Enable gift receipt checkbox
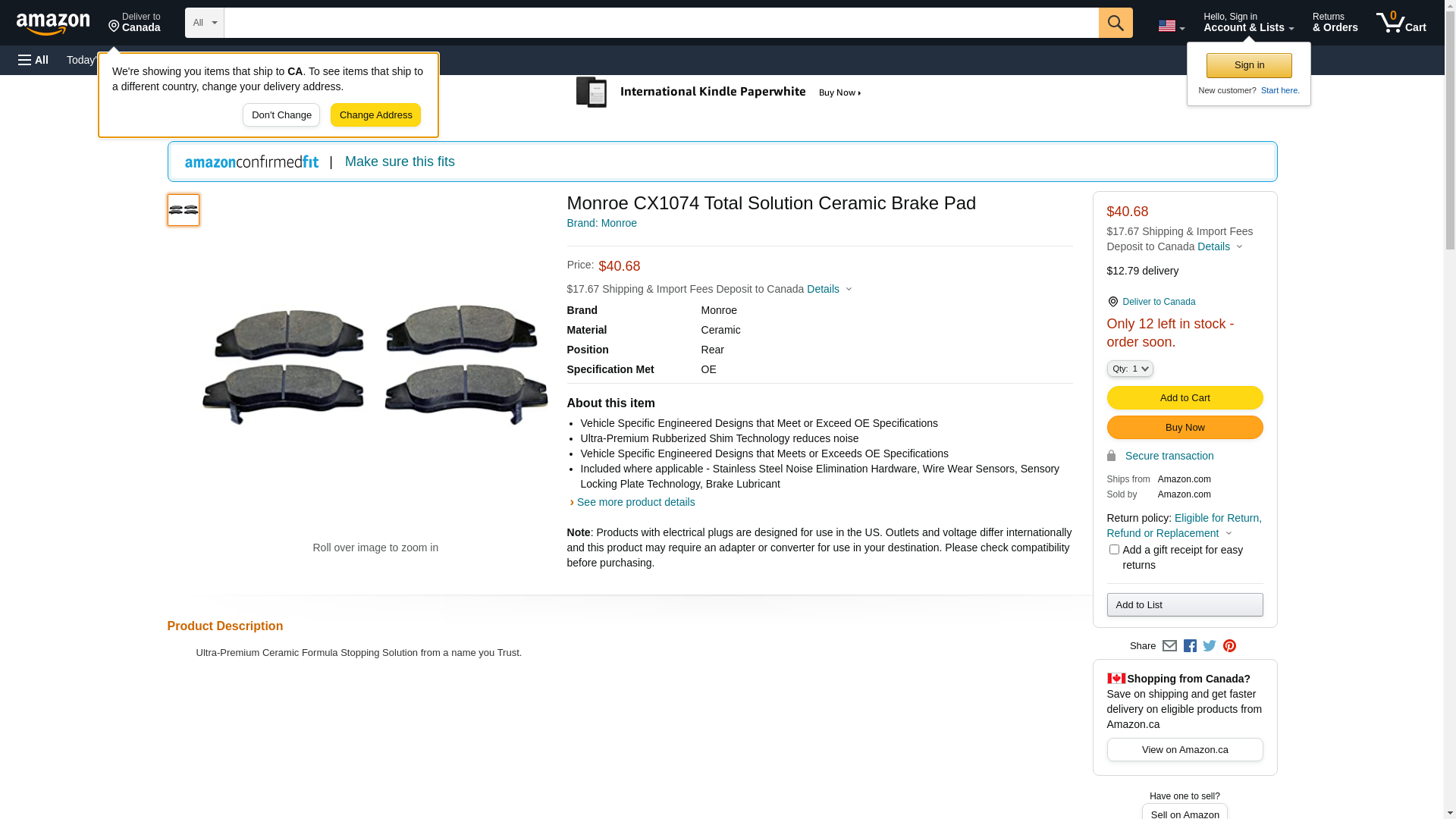Image resolution: width=1456 pixels, height=819 pixels. [x=1113, y=550]
